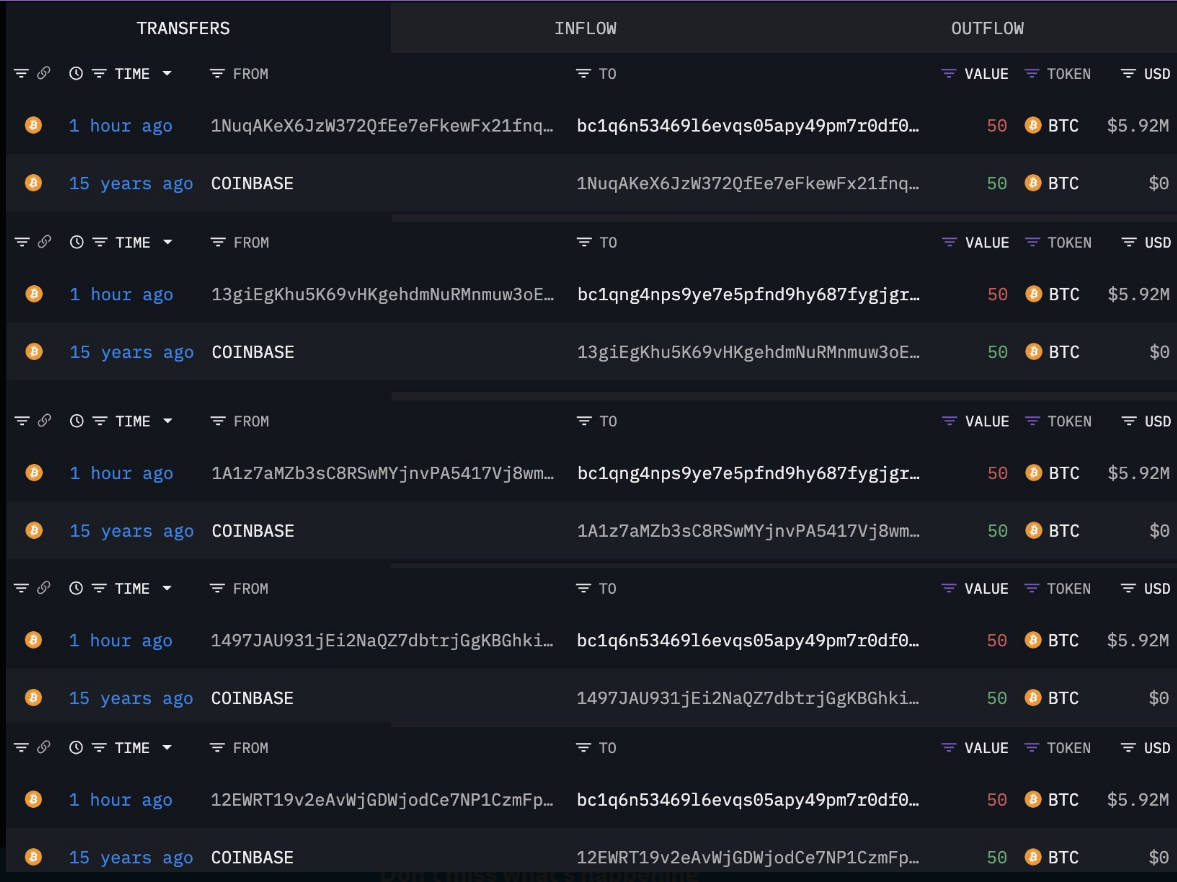The image size is (1177, 882).
Task: Switch to the OUTFLOW tab
Action: (x=987, y=29)
